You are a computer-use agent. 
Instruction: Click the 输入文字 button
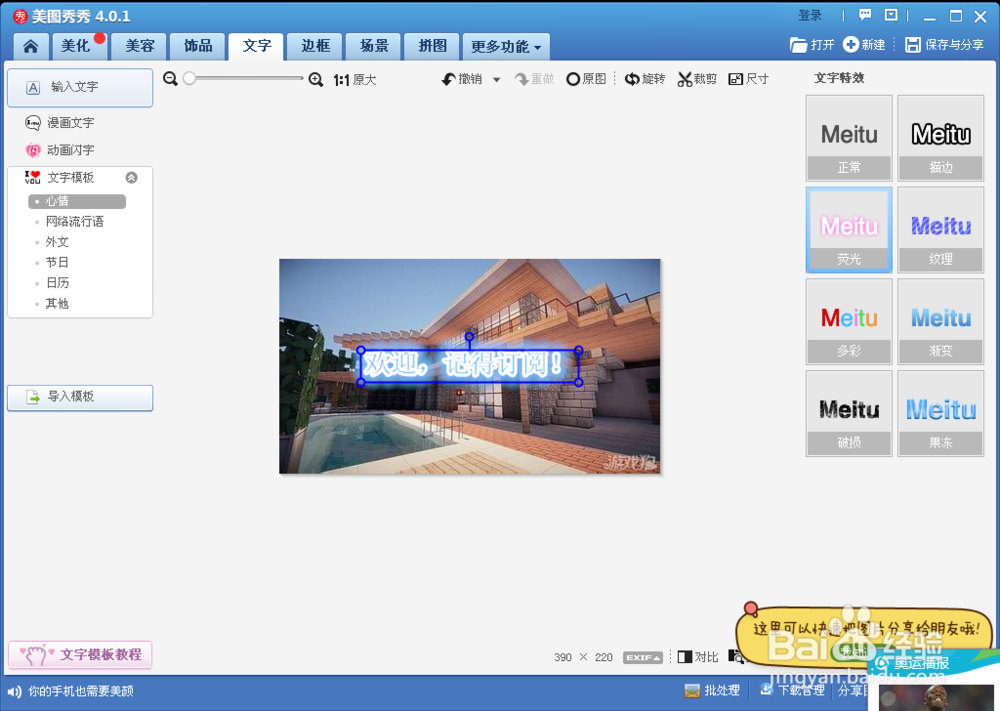tap(80, 87)
